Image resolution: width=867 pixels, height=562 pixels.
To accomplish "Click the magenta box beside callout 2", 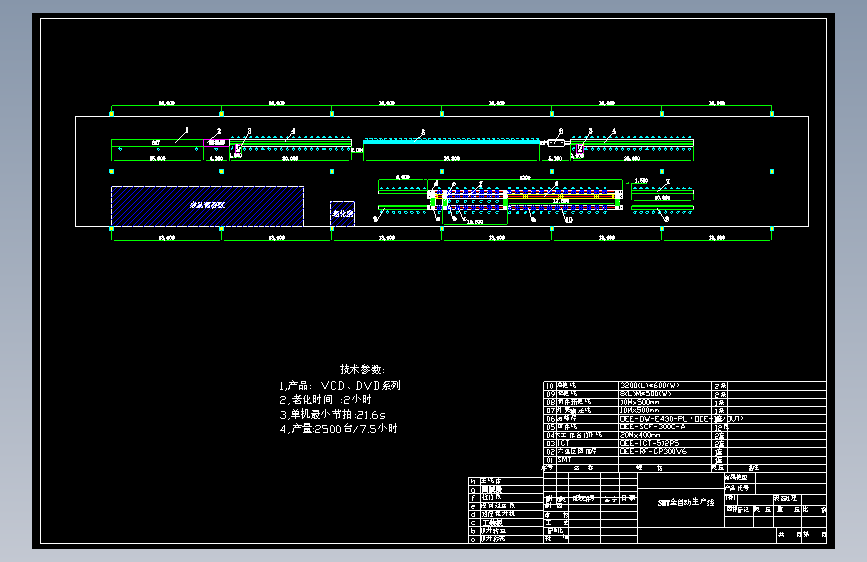I will (216, 143).
